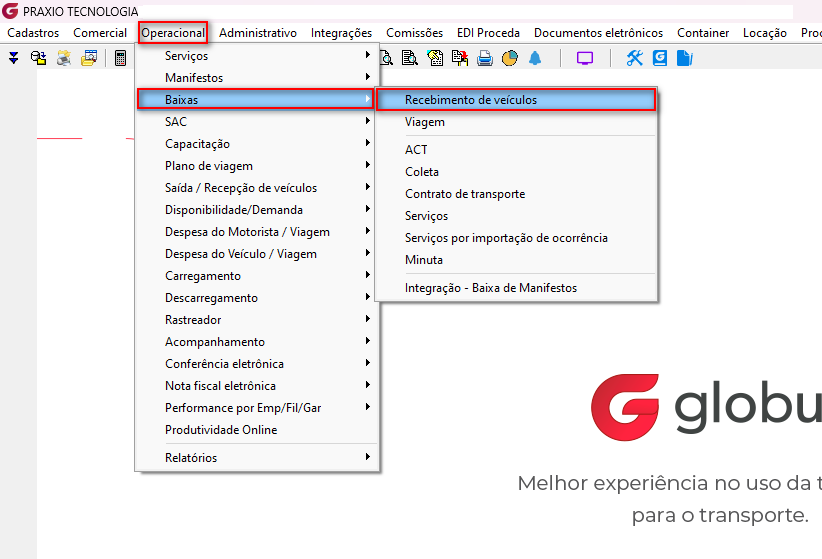Viewport: 822px width, 559px height.
Task: Open the Nota fiscal eletrônica submenu
Action: tap(257, 386)
